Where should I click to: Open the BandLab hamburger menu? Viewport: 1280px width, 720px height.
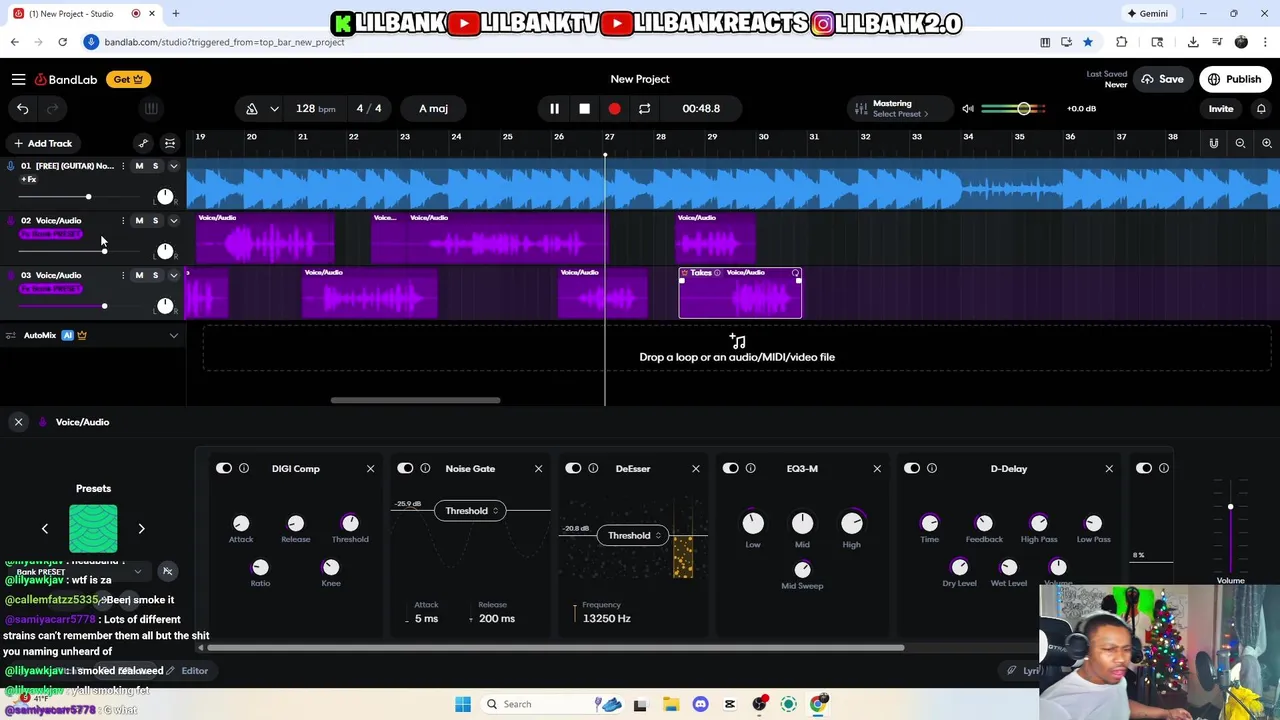[x=18, y=79]
